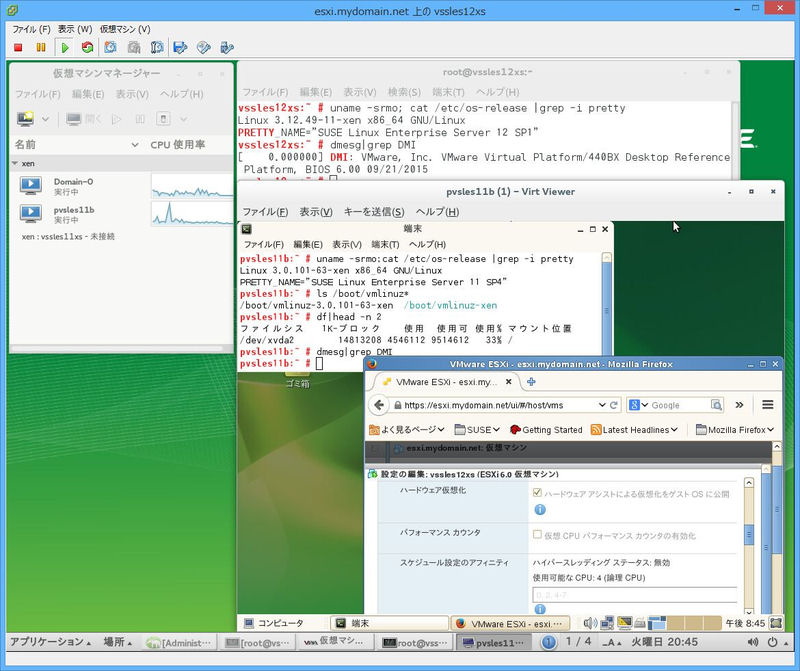Screen dimensions: 800x671
Task: Select the pvsles11b VM row in manager
Action: click(121, 214)
